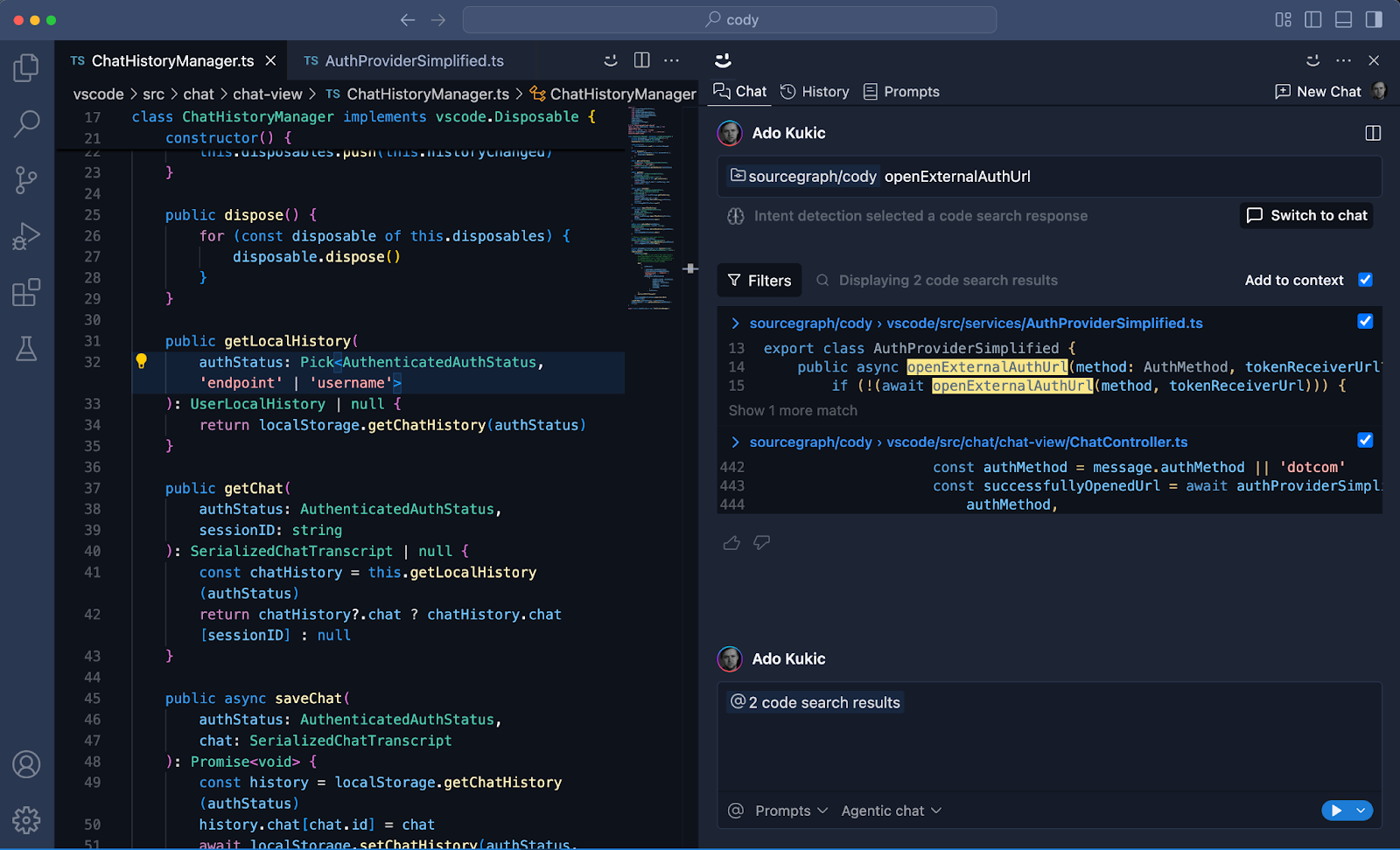This screenshot has height=850, width=1400.
Task: Expand the AuthProviderSimplified.ts result chevron
Action: [734, 323]
